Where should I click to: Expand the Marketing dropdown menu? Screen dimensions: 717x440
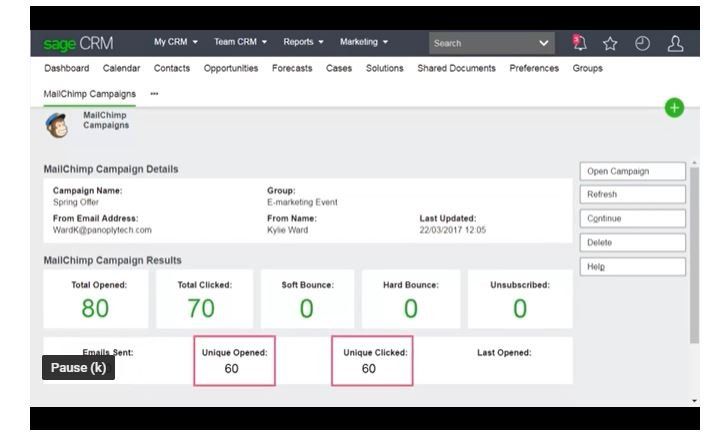click(x=364, y=42)
